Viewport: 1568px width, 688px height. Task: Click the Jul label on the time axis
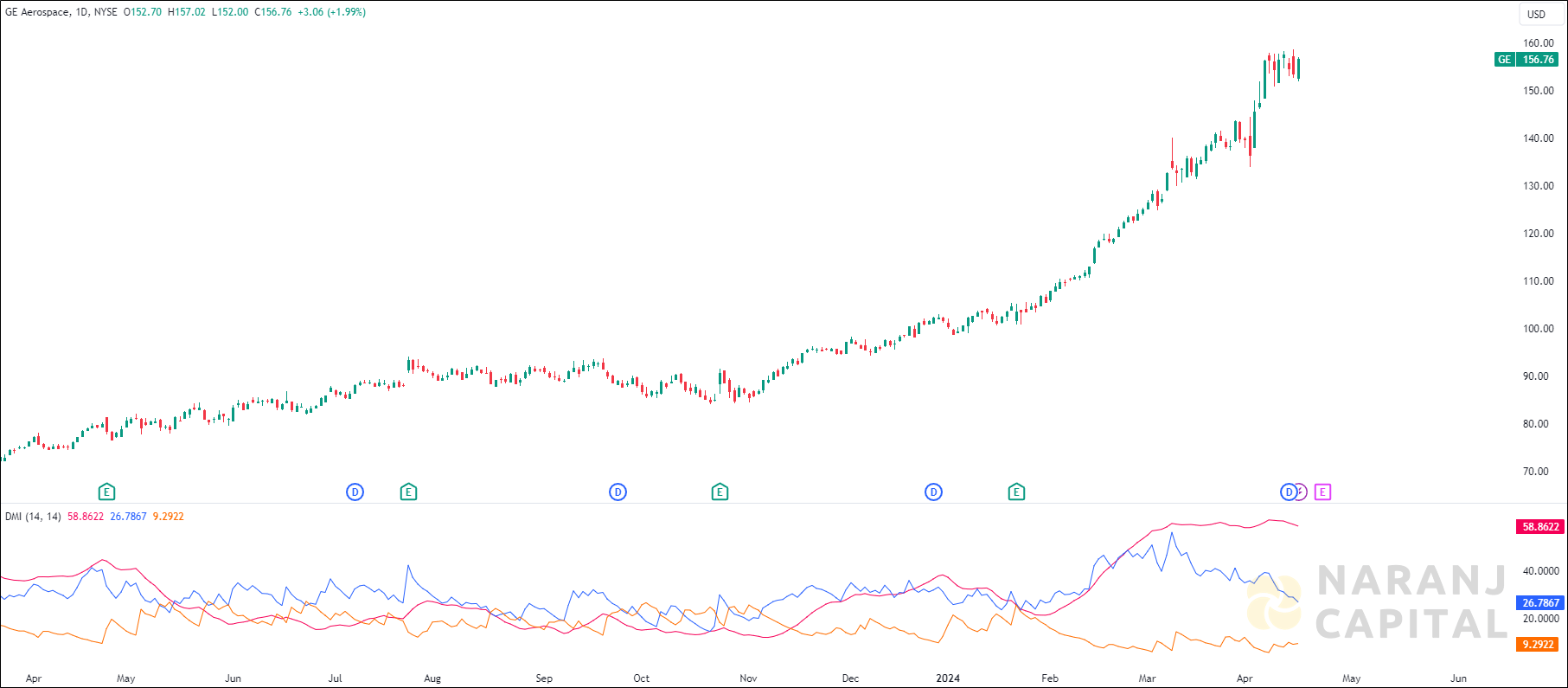pos(335,678)
